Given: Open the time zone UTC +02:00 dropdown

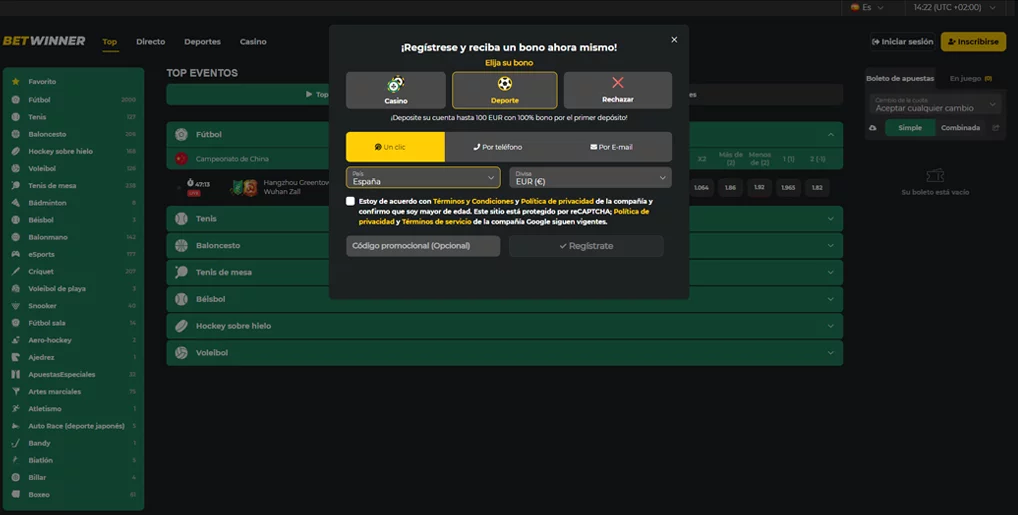Looking at the screenshot, I should pos(954,8).
